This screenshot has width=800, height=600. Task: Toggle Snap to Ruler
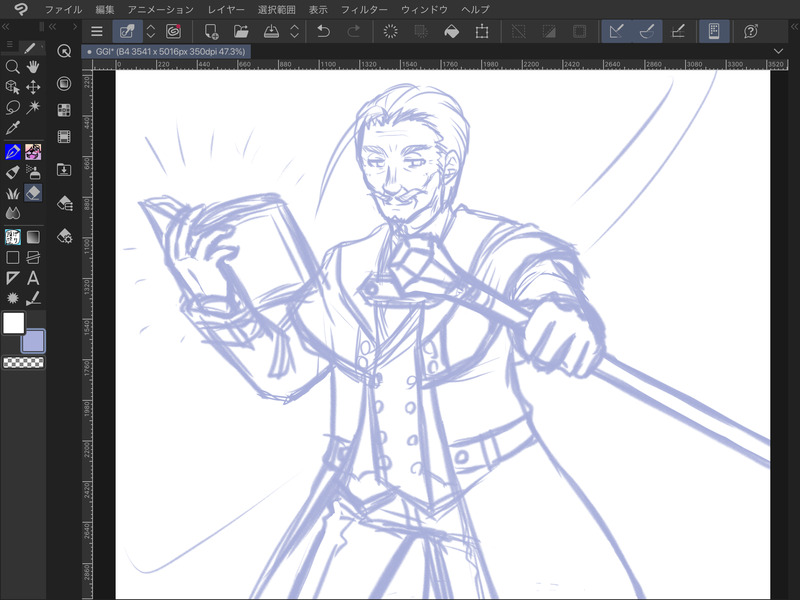pyautogui.click(x=616, y=32)
